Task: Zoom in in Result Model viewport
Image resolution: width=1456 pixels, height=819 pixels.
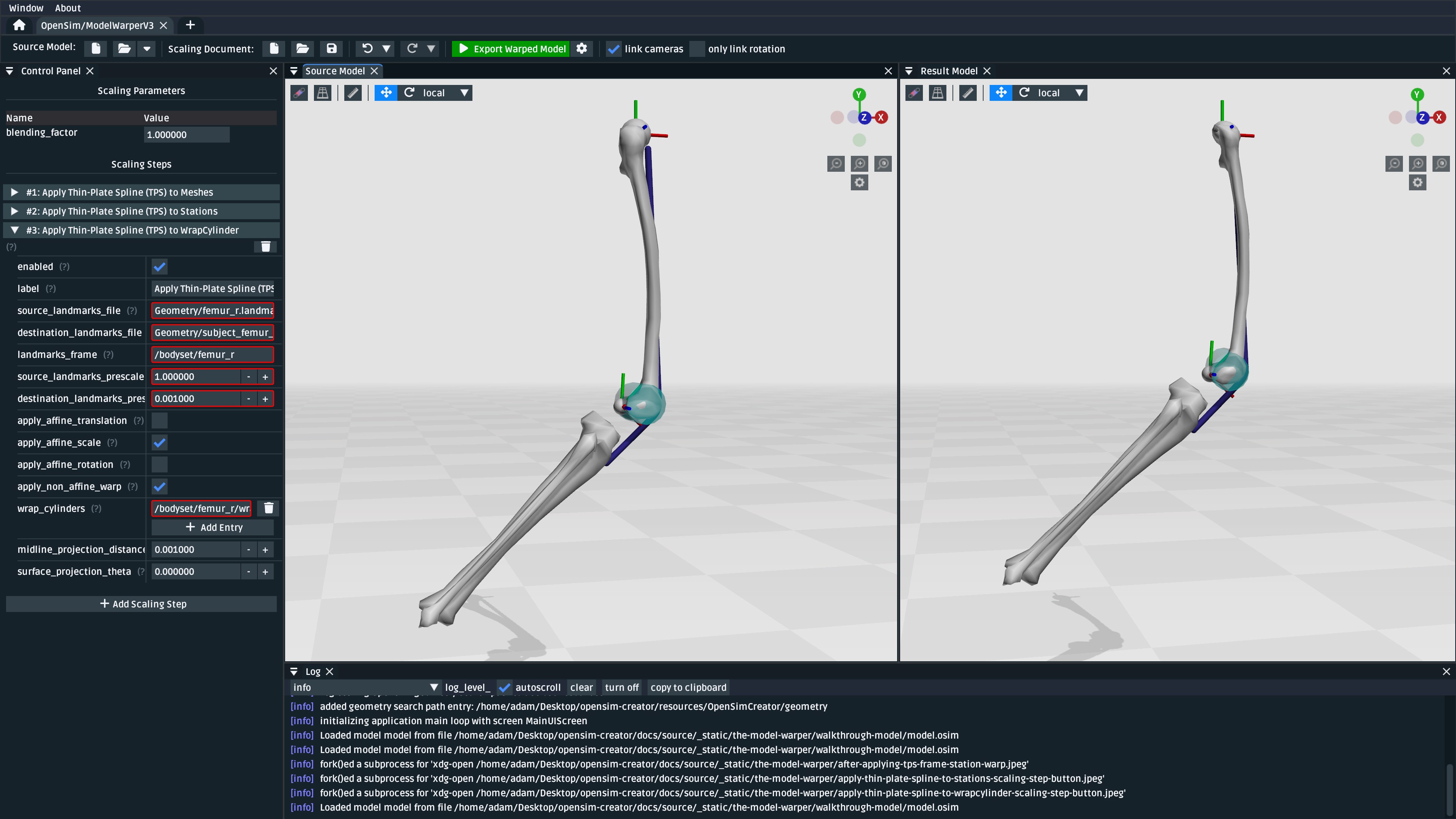Action: click(1418, 164)
